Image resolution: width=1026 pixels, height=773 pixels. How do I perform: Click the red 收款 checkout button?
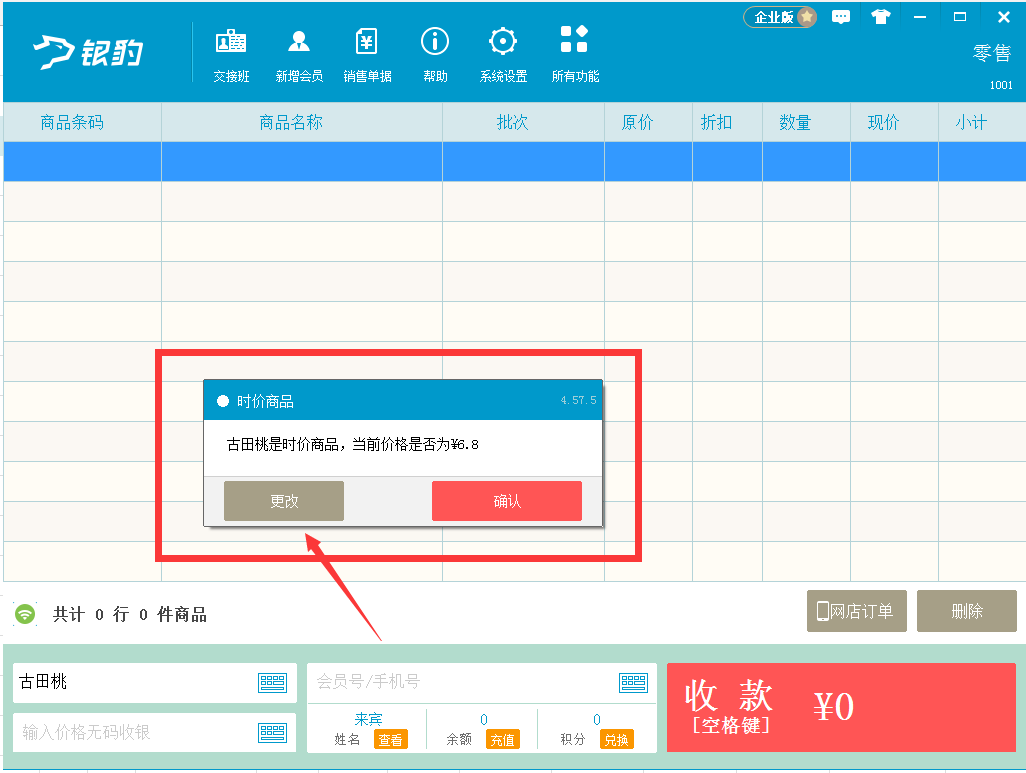point(840,707)
